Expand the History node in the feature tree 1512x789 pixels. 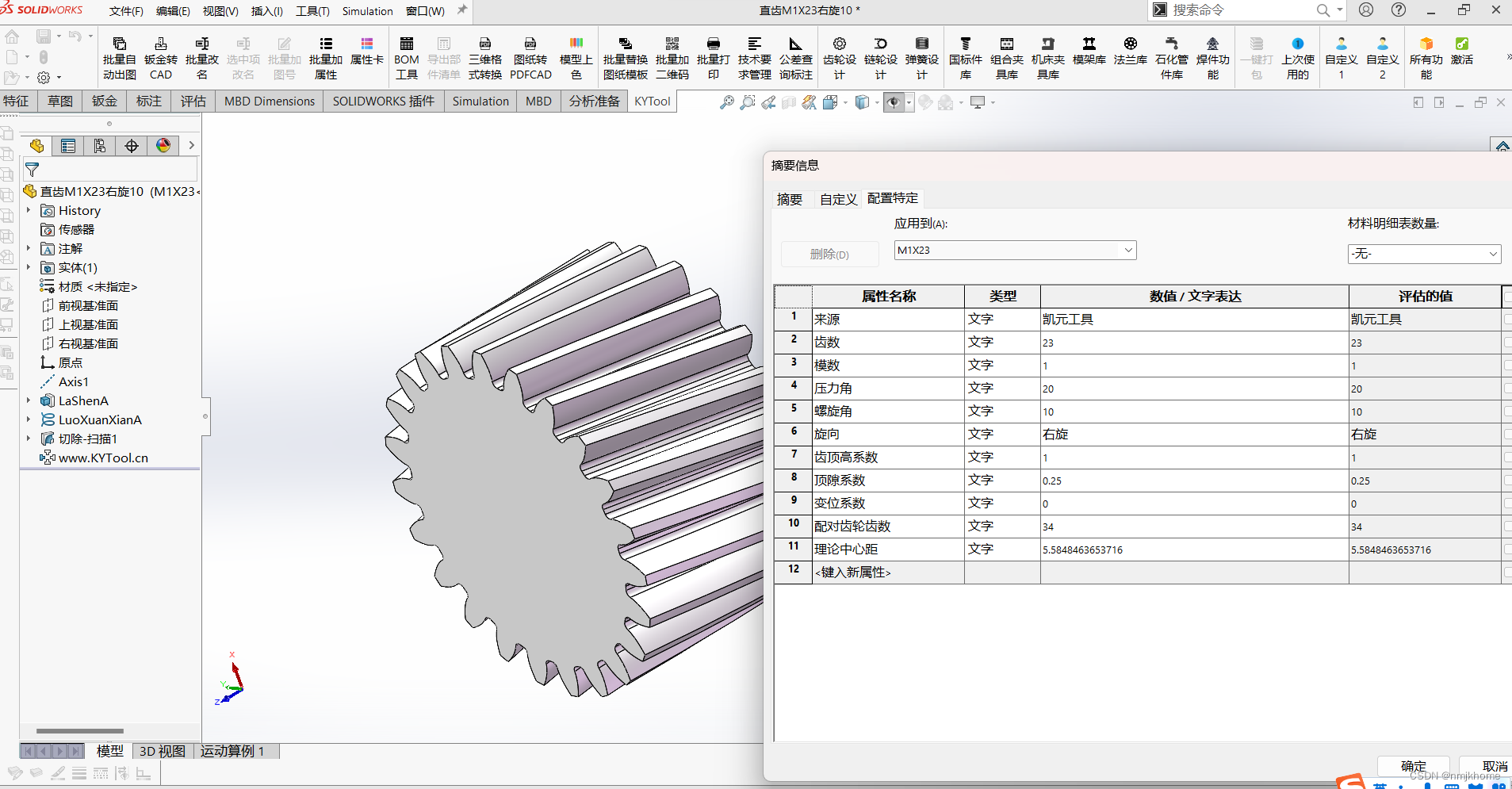pos(29,210)
